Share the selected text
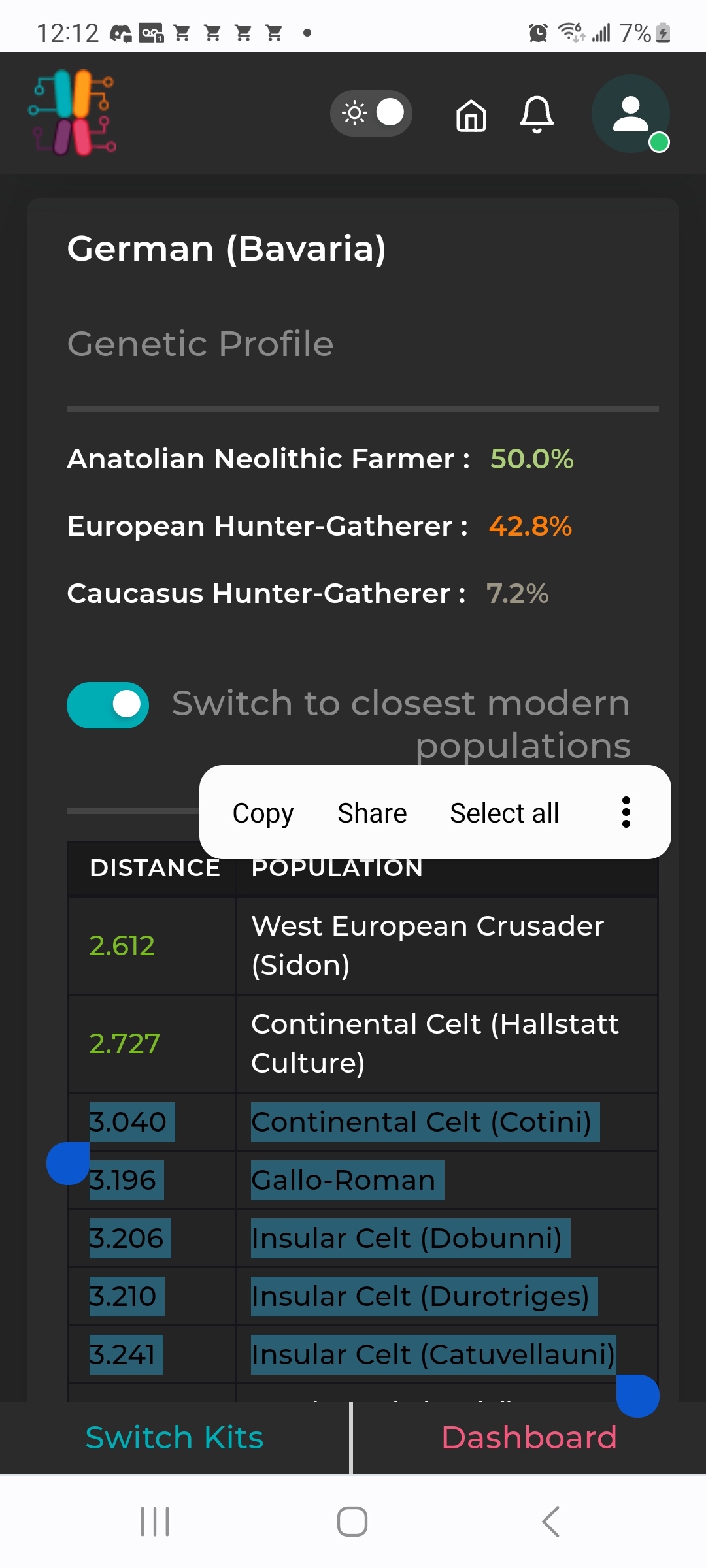The height and width of the screenshot is (1568, 706). click(372, 813)
